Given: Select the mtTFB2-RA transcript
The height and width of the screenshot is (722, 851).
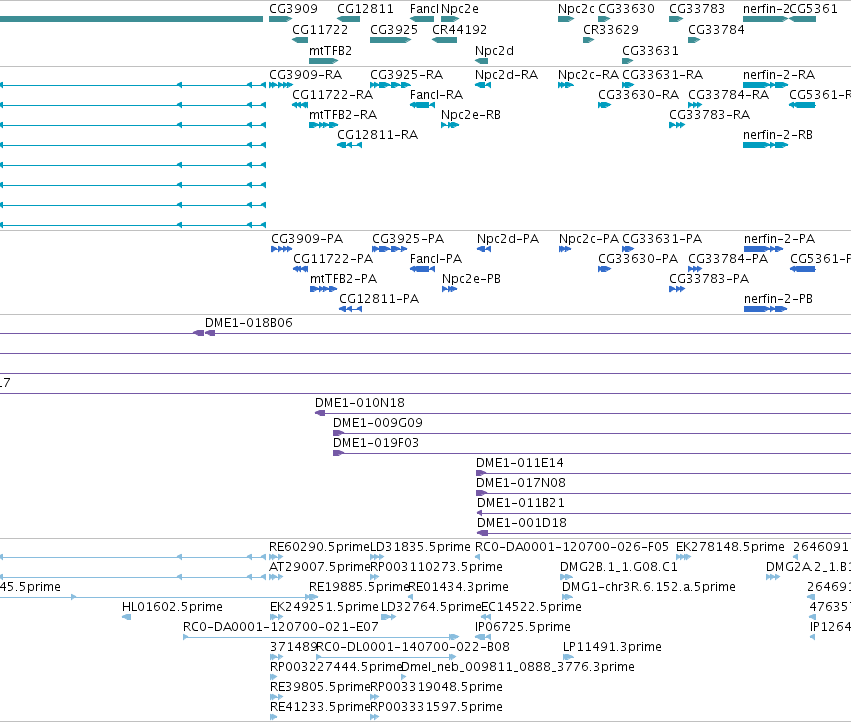Looking at the screenshot, I should pos(323,125).
